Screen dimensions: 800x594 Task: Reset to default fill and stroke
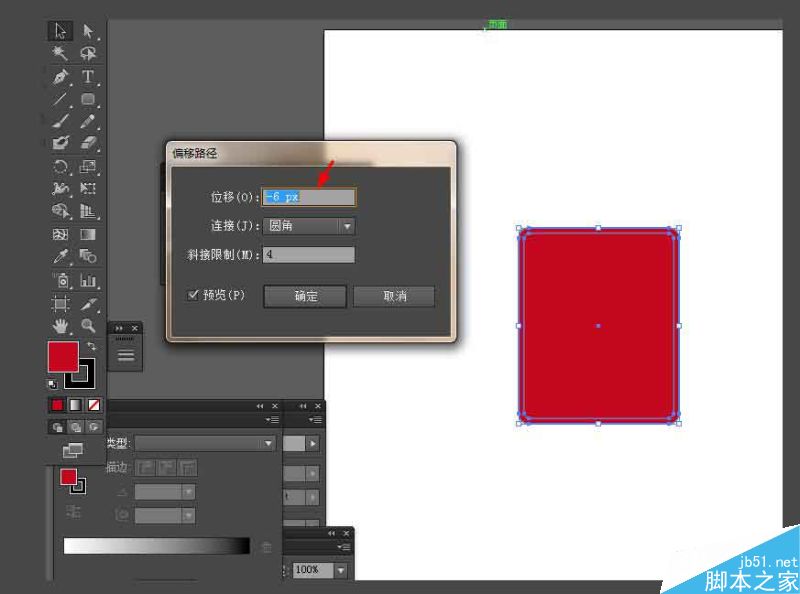(x=52, y=384)
